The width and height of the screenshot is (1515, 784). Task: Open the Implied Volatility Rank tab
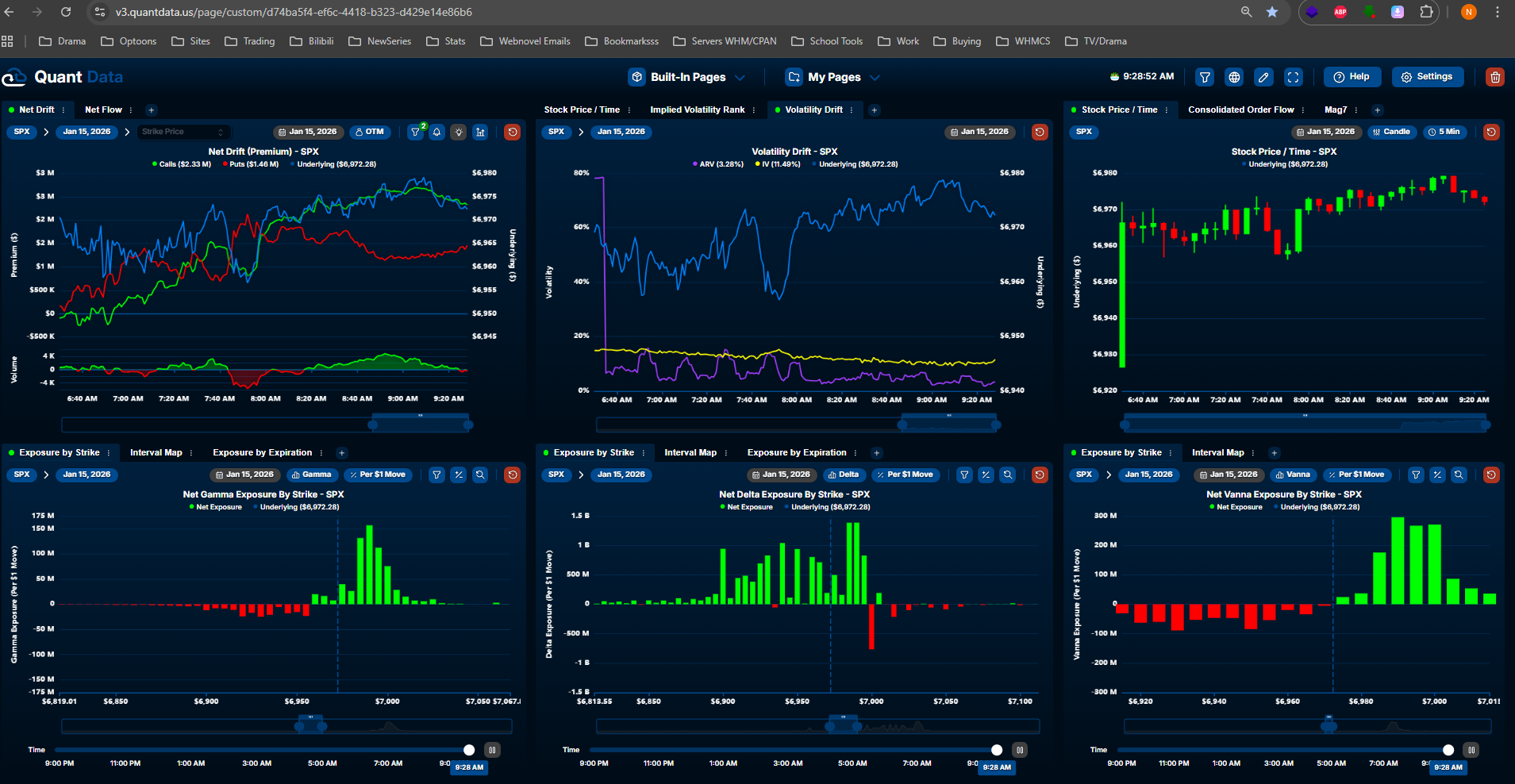697,110
